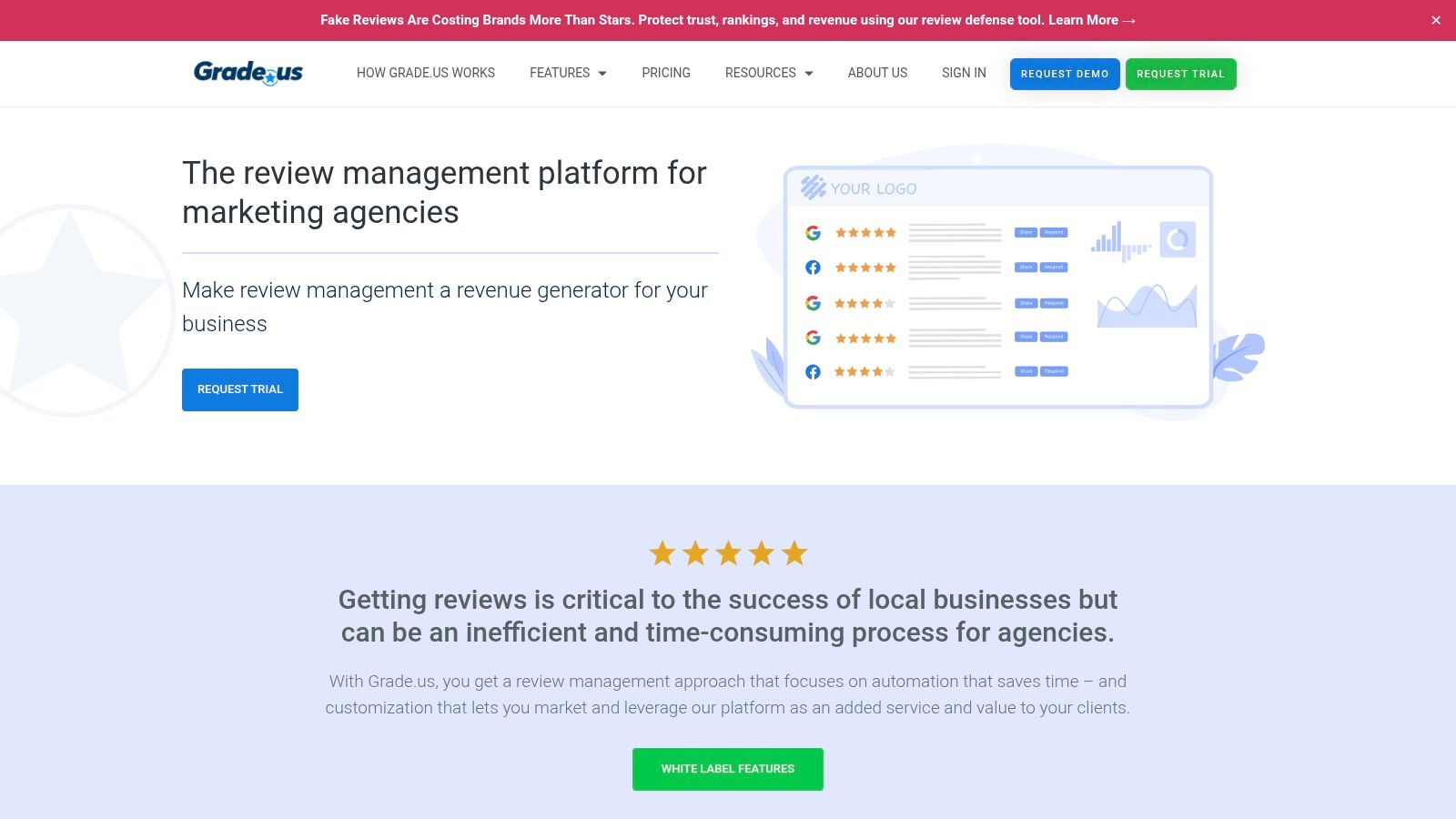Click the bar chart graphic in illustration
1456x819 pixels.
(x=1121, y=241)
